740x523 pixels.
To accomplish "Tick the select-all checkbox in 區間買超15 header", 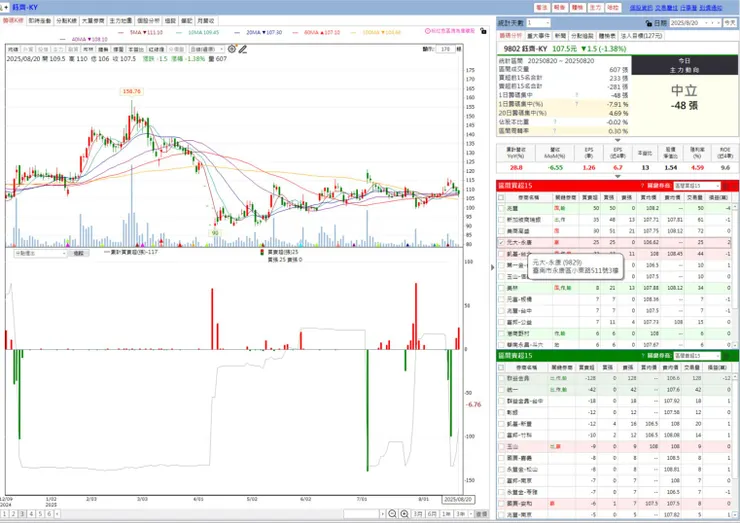I will (501, 197).
